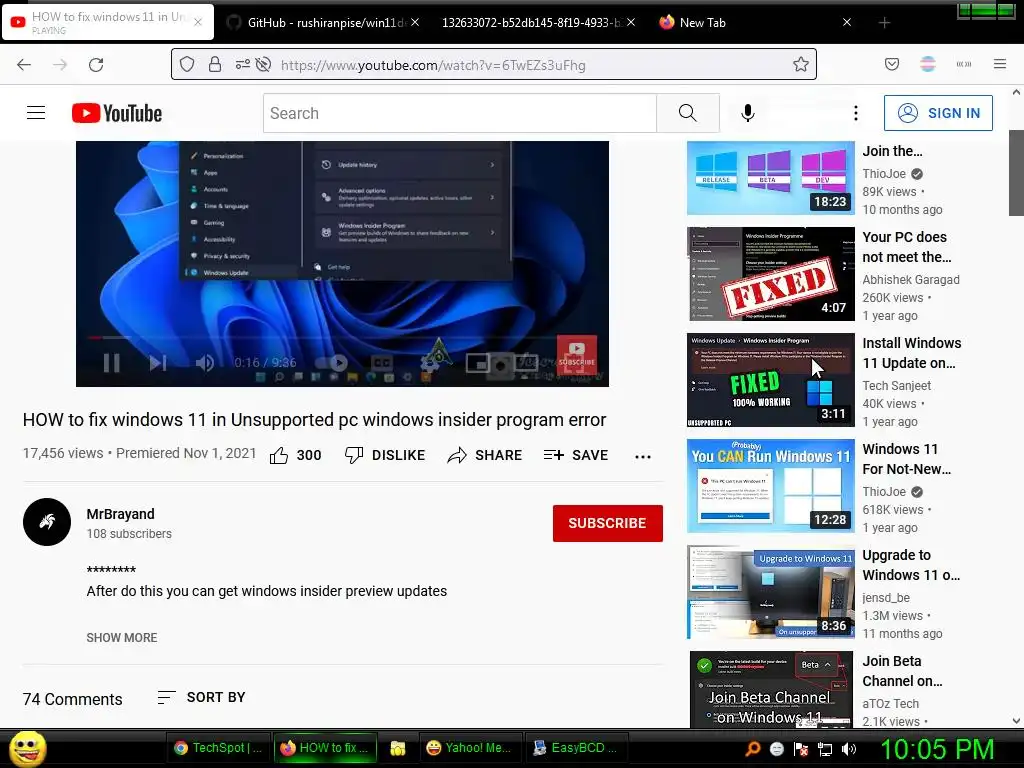Open the Firefox application menu
The height and width of the screenshot is (768, 1024).
tap(1000, 64)
